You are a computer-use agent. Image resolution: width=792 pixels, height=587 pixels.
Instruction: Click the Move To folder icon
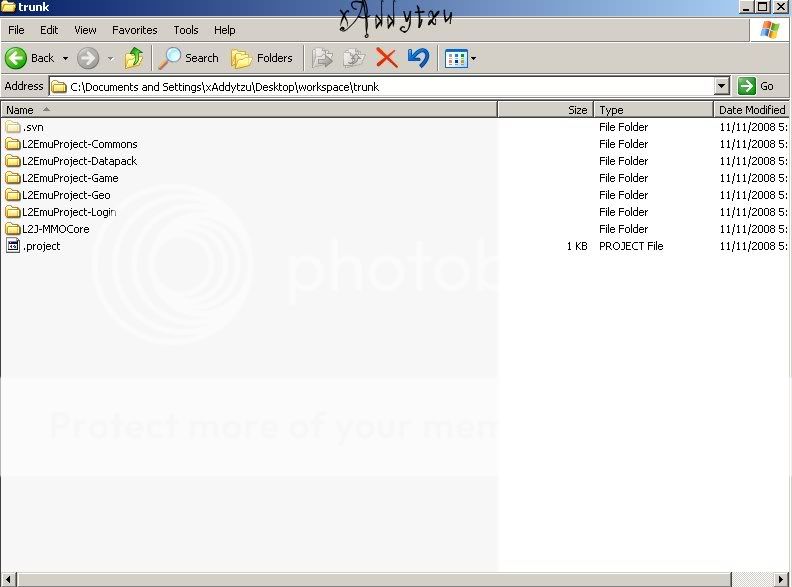point(322,58)
